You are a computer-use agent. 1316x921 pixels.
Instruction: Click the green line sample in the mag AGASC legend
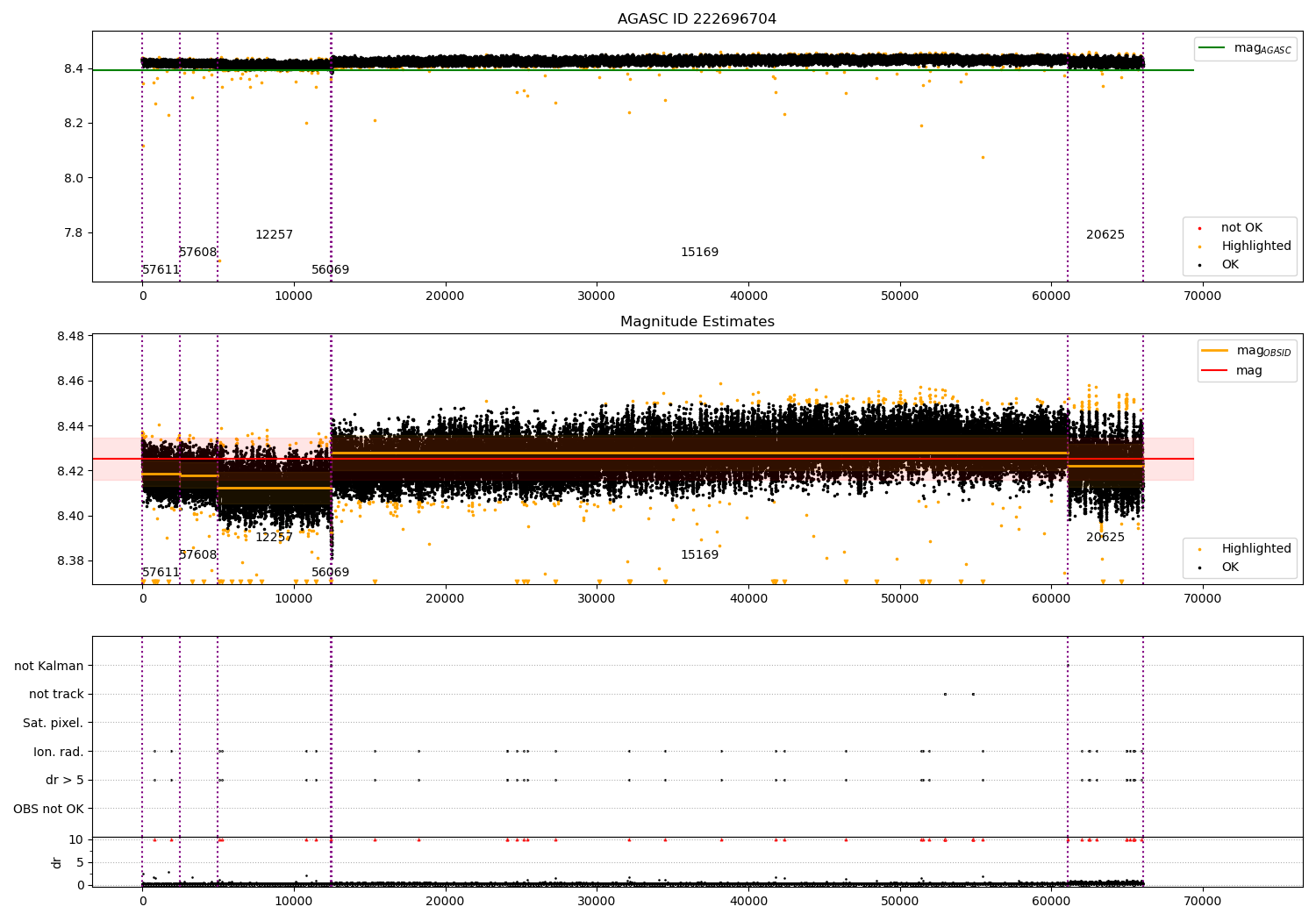(1212, 48)
